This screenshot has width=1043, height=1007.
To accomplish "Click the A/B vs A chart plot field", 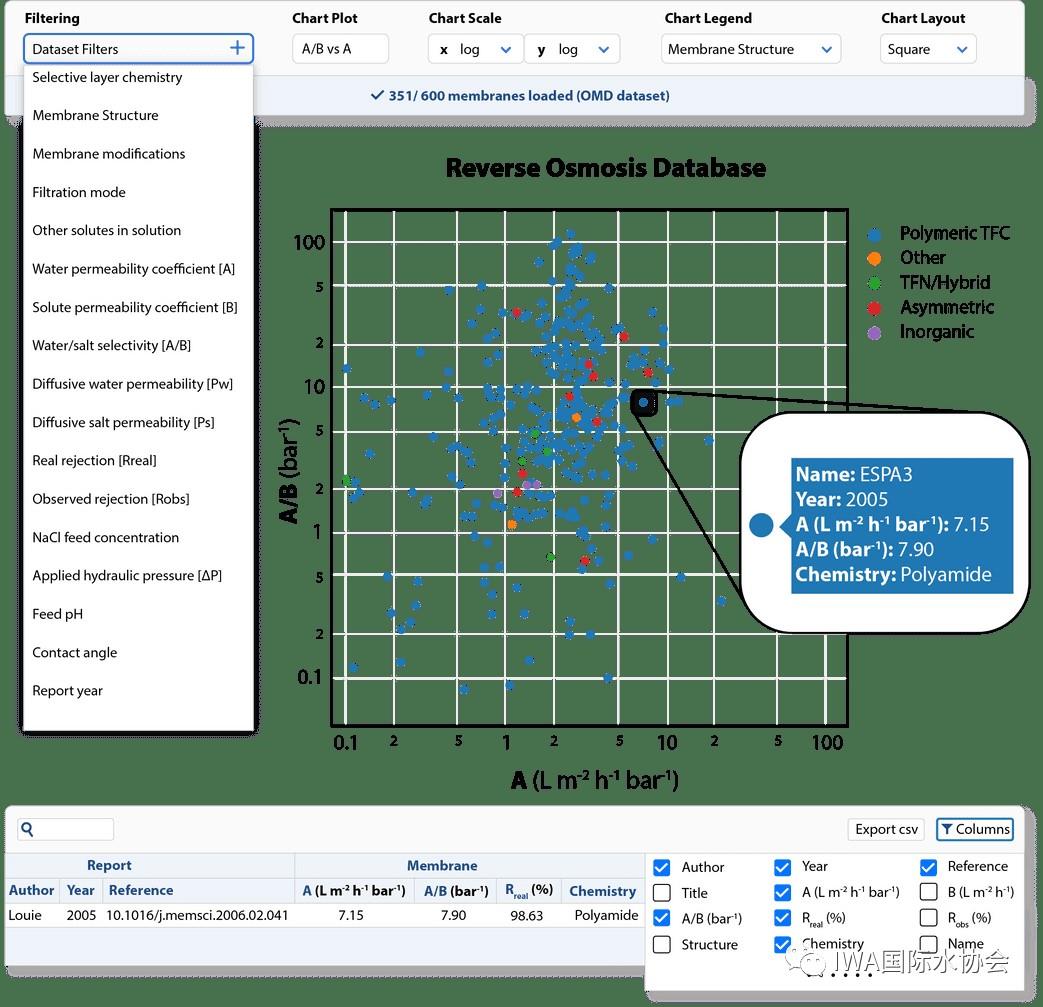I will (x=340, y=49).
